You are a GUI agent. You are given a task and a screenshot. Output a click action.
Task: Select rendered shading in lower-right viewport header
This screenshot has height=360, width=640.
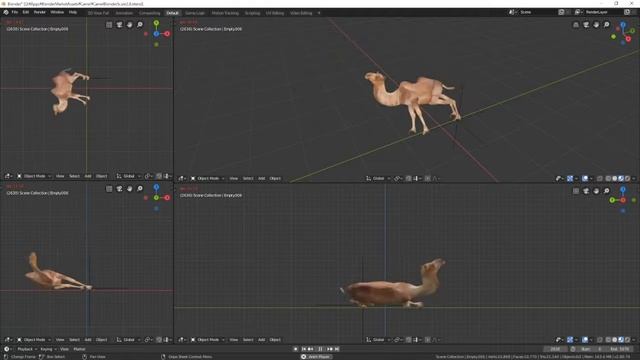tap(628, 340)
